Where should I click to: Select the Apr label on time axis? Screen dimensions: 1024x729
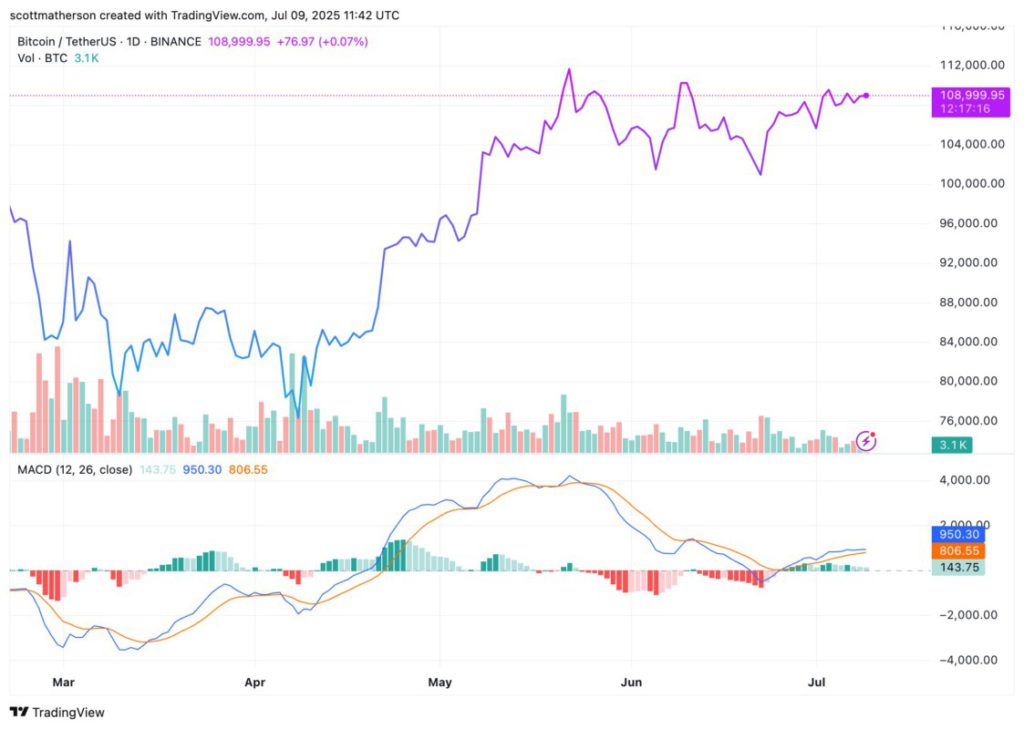[255, 682]
